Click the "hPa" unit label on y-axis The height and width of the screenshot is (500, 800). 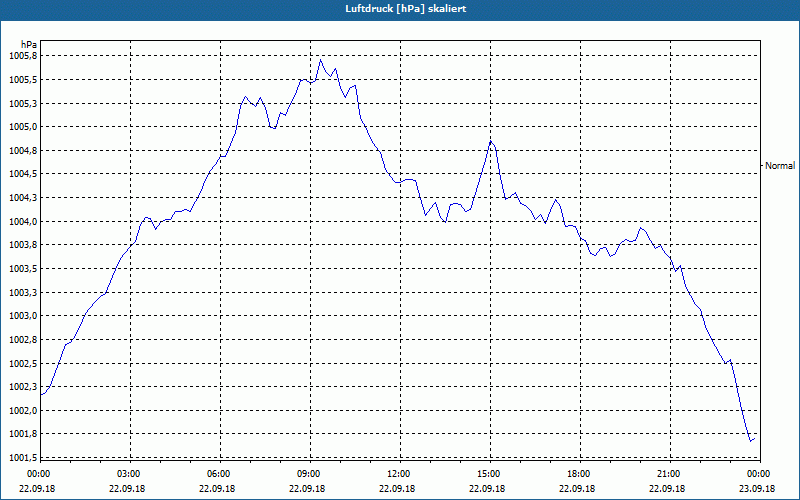pyautogui.click(x=29, y=44)
